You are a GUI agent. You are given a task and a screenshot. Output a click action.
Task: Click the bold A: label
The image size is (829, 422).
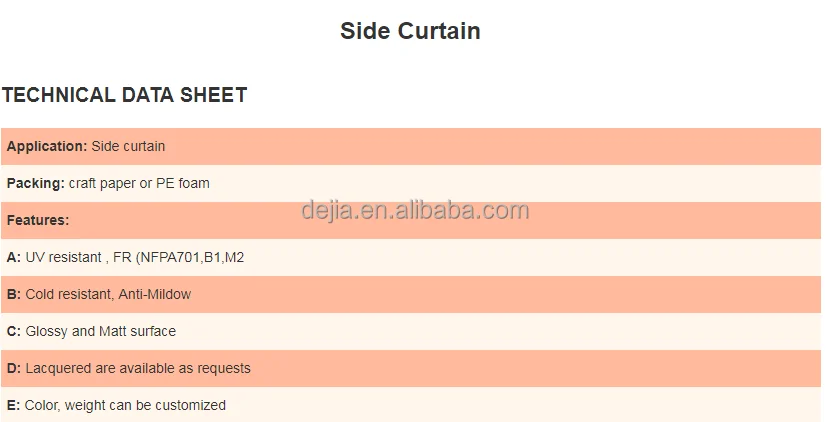pyautogui.click(x=14, y=258)
